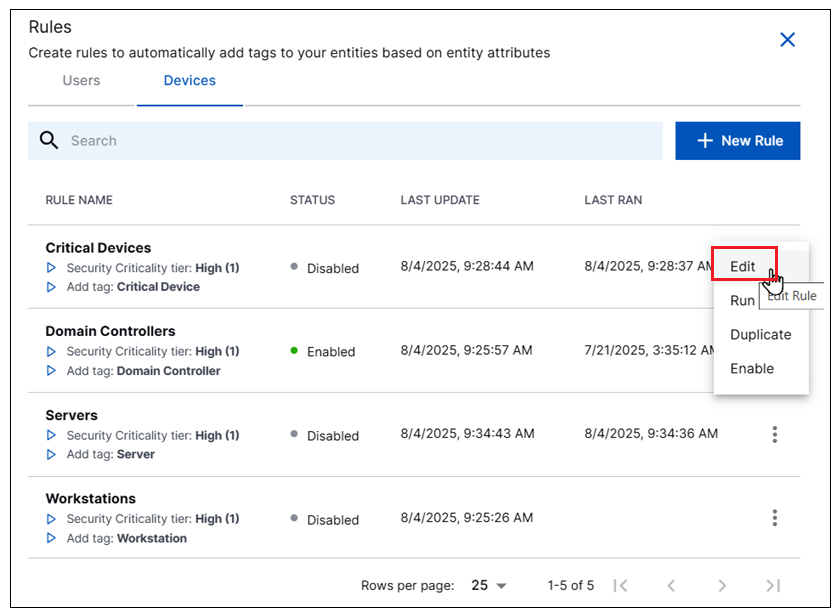Screen dimensions: 840x615
Task: Go to the previous page arrow
Action: tap(671, 585)
